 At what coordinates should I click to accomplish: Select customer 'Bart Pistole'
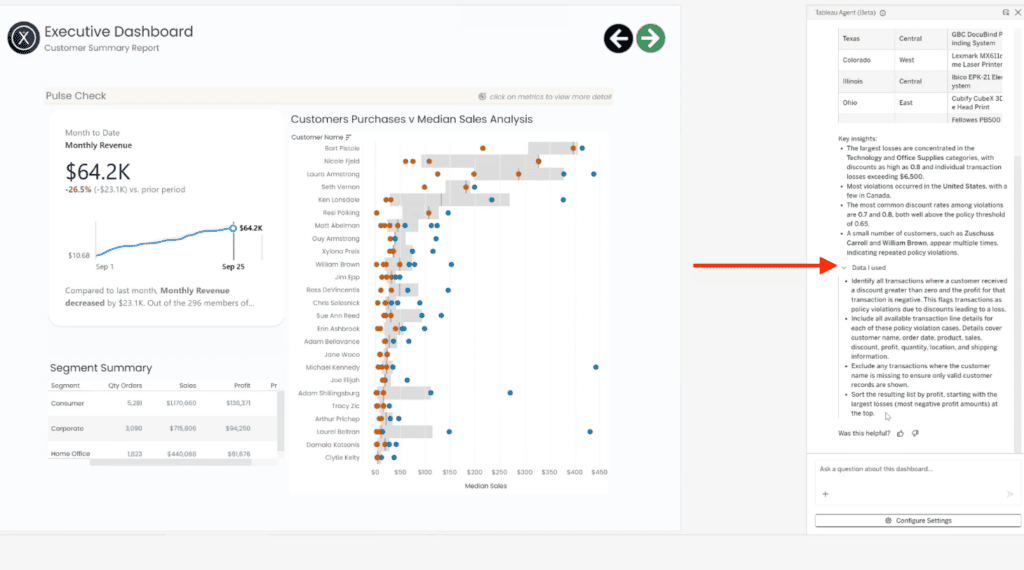(342, 148)
